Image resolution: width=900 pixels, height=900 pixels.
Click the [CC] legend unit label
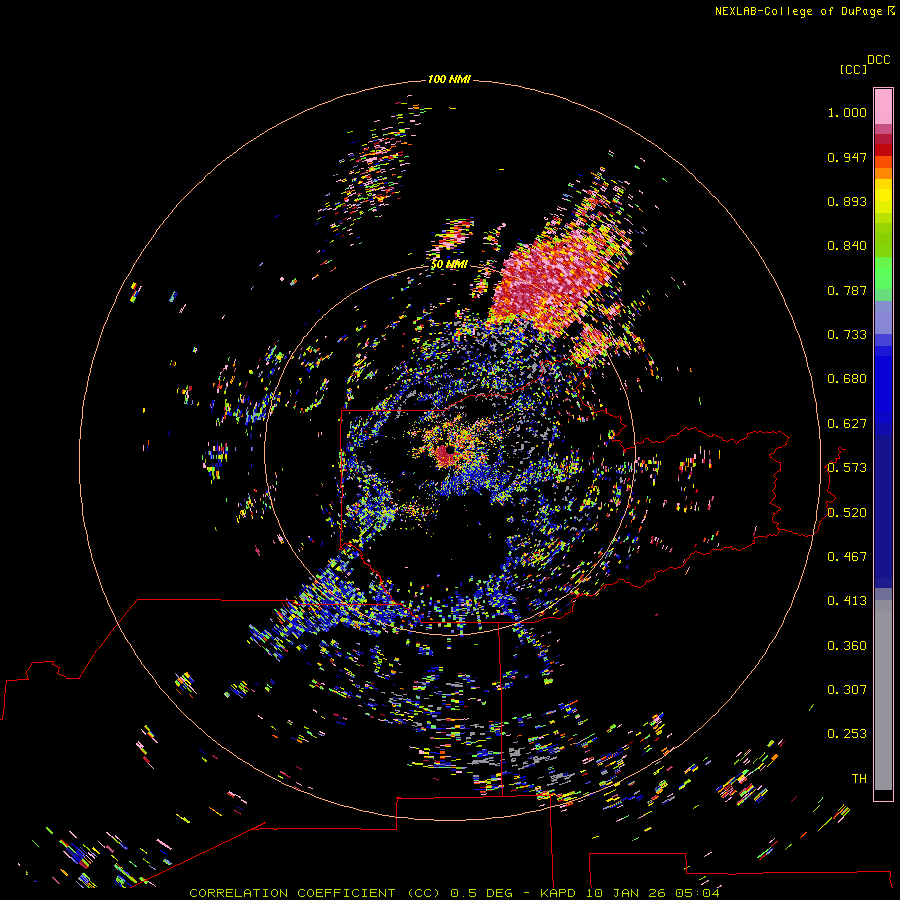coord(853,69)
